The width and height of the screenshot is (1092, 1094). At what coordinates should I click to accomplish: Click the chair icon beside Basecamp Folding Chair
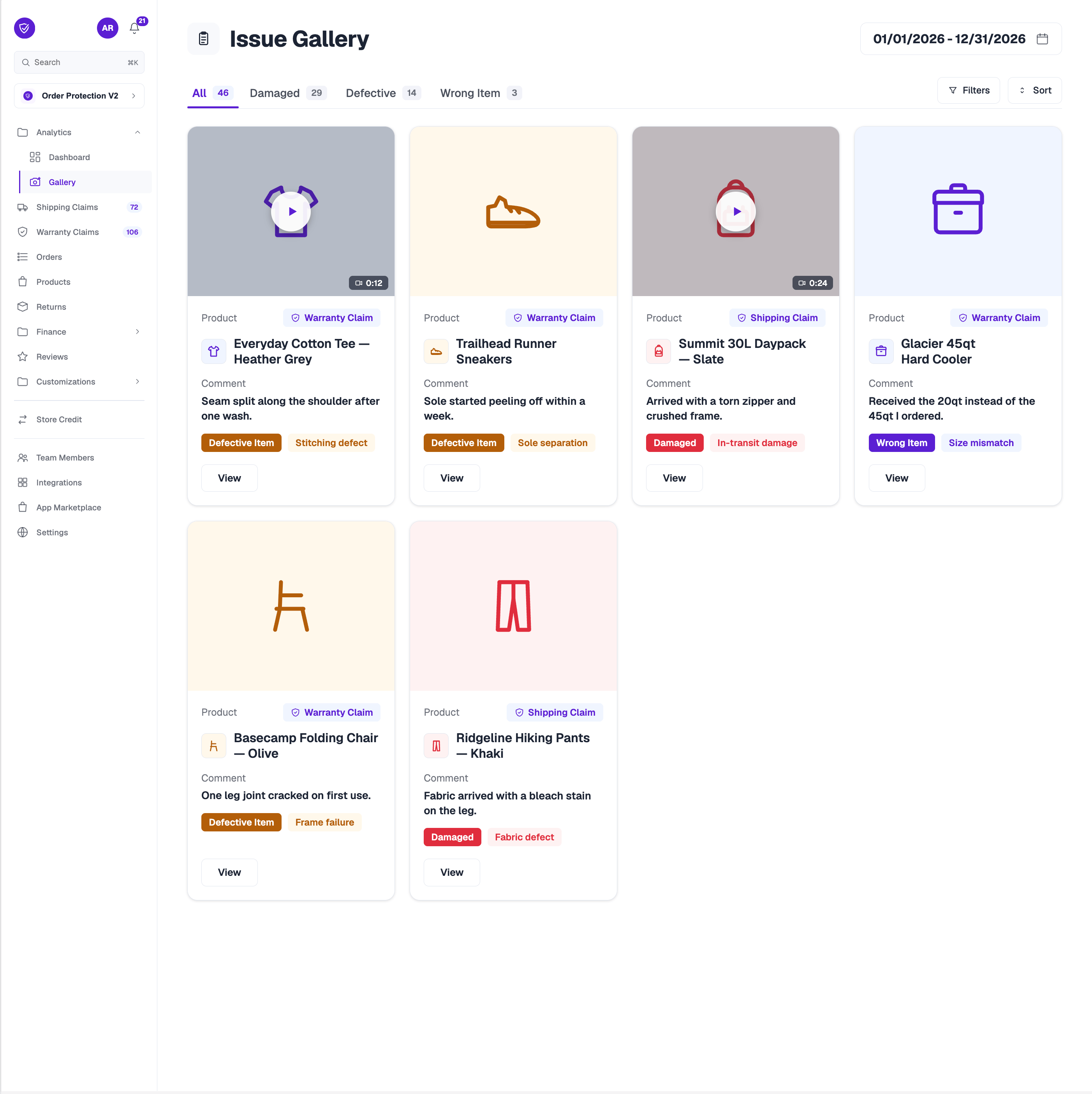(213, 746)
